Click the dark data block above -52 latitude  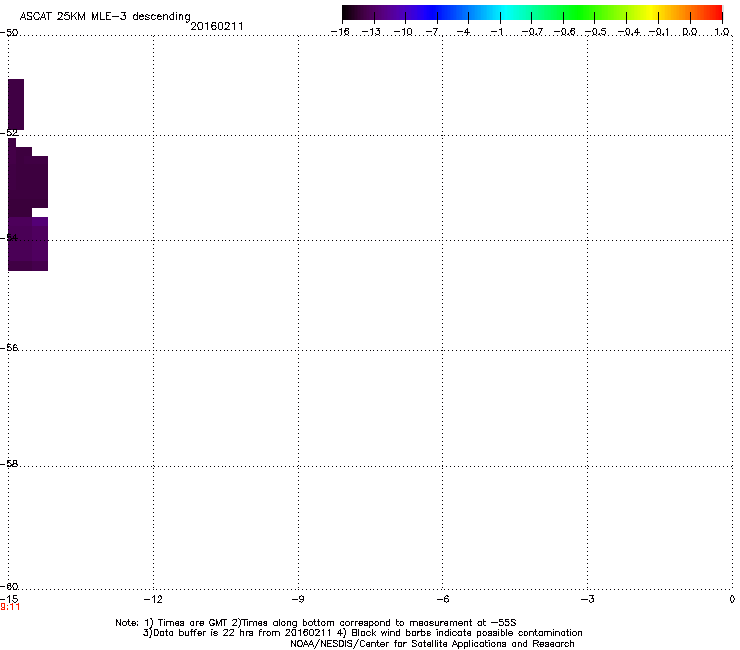click(16, 104)
